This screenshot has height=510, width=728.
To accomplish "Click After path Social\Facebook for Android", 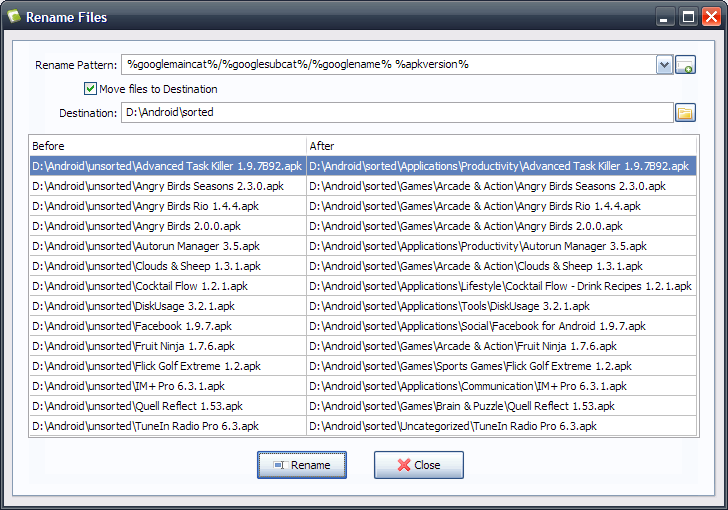I will tap(502, 326).
